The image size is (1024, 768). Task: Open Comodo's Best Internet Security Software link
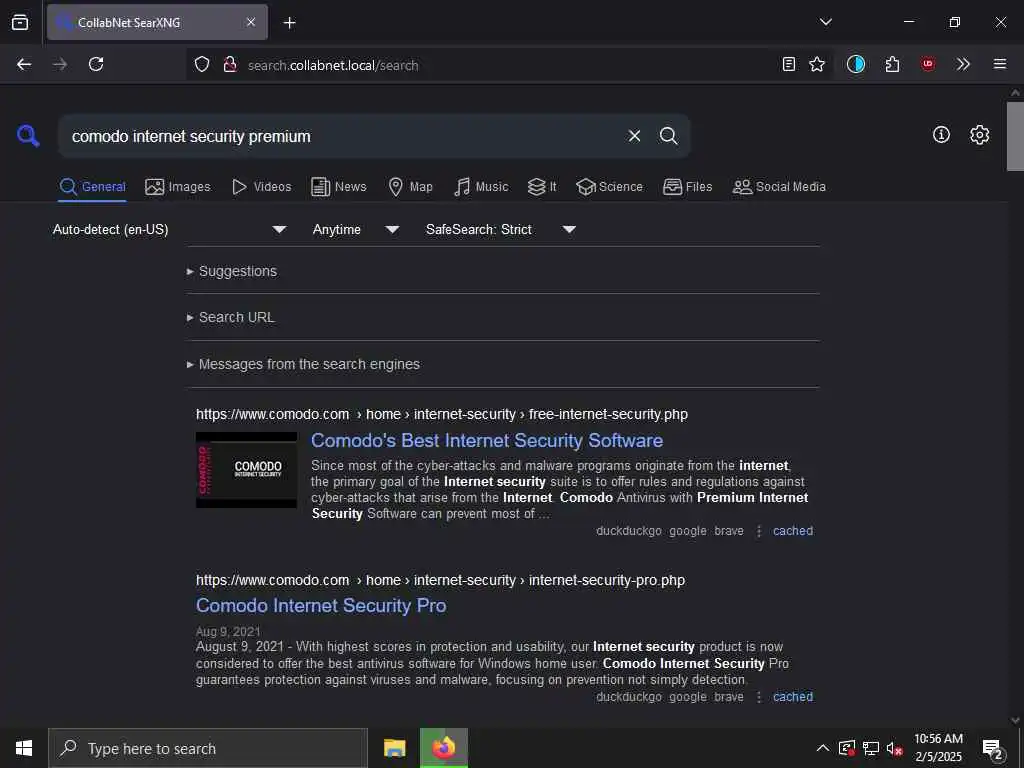pos(487,441)
